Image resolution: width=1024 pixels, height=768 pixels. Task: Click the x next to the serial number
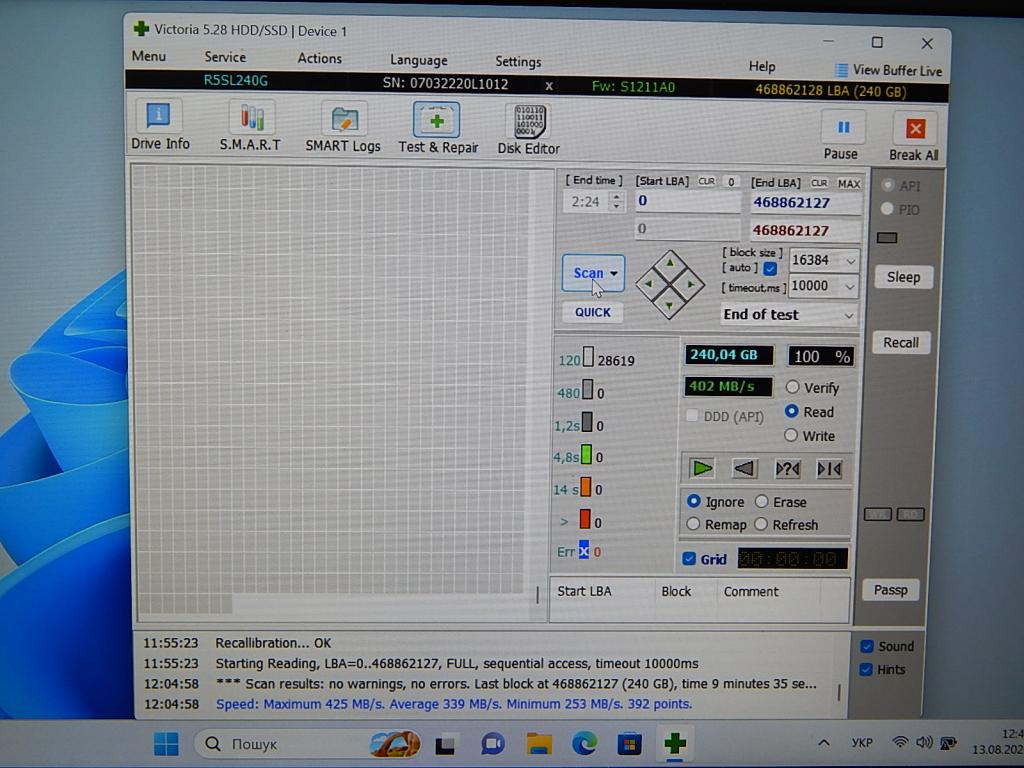pos(549,86)
